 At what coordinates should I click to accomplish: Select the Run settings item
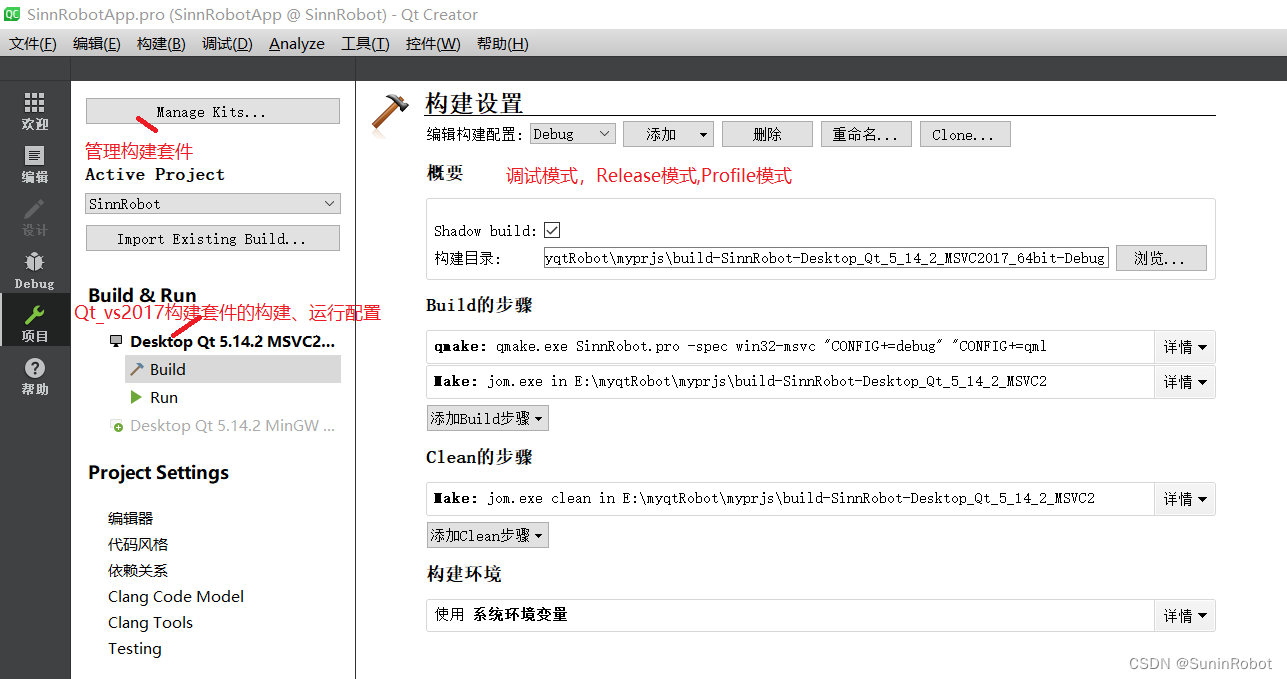point(164,397)
